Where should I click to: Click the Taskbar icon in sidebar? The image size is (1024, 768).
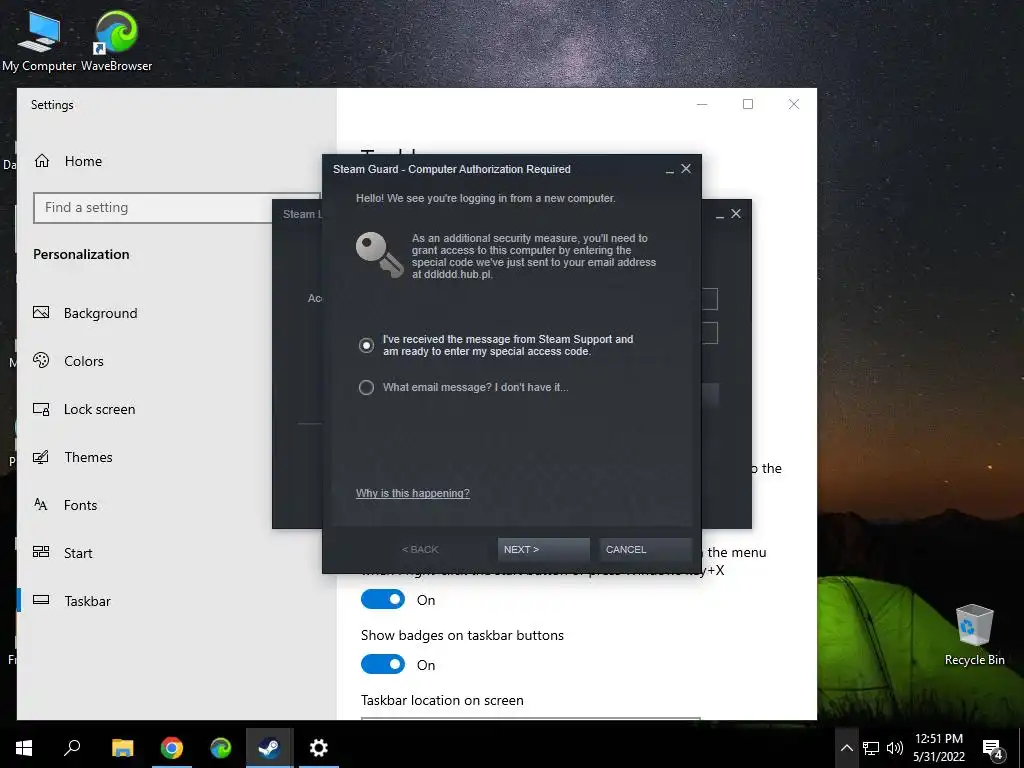point(41,600)
